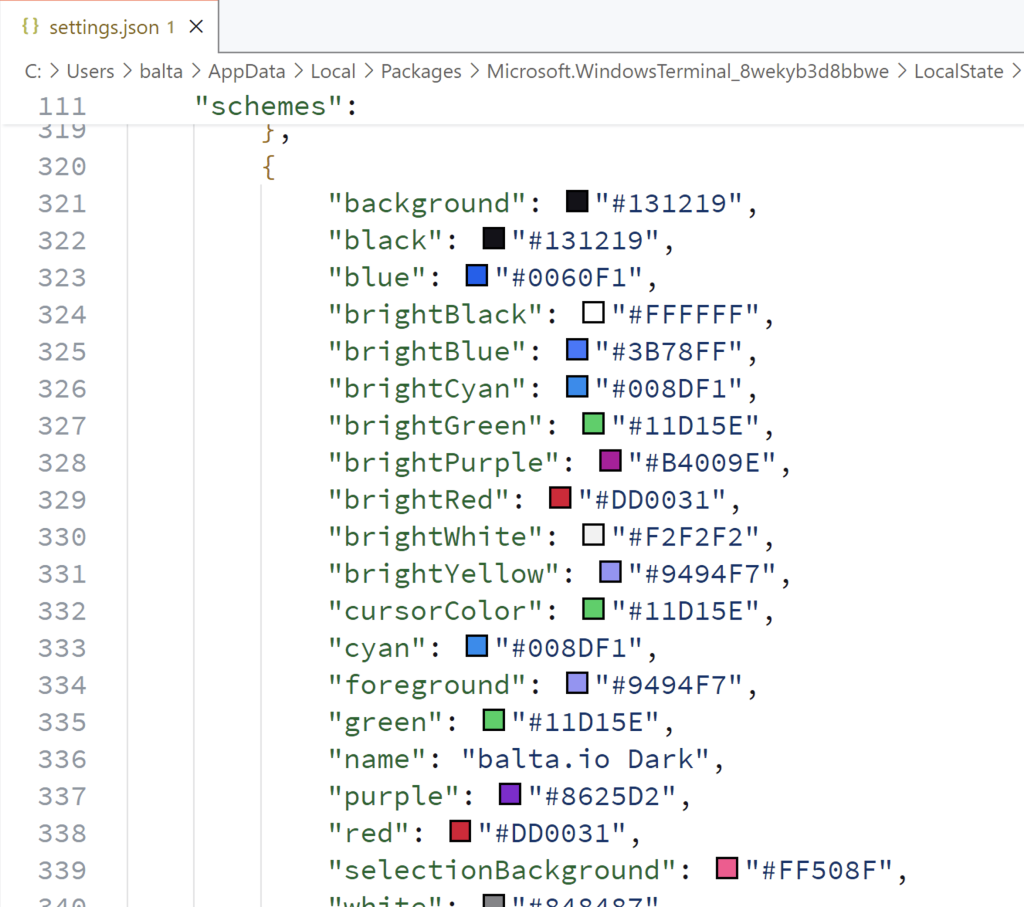
Task: Open the AppData breadcrumb segment
Action: (246, 71)
